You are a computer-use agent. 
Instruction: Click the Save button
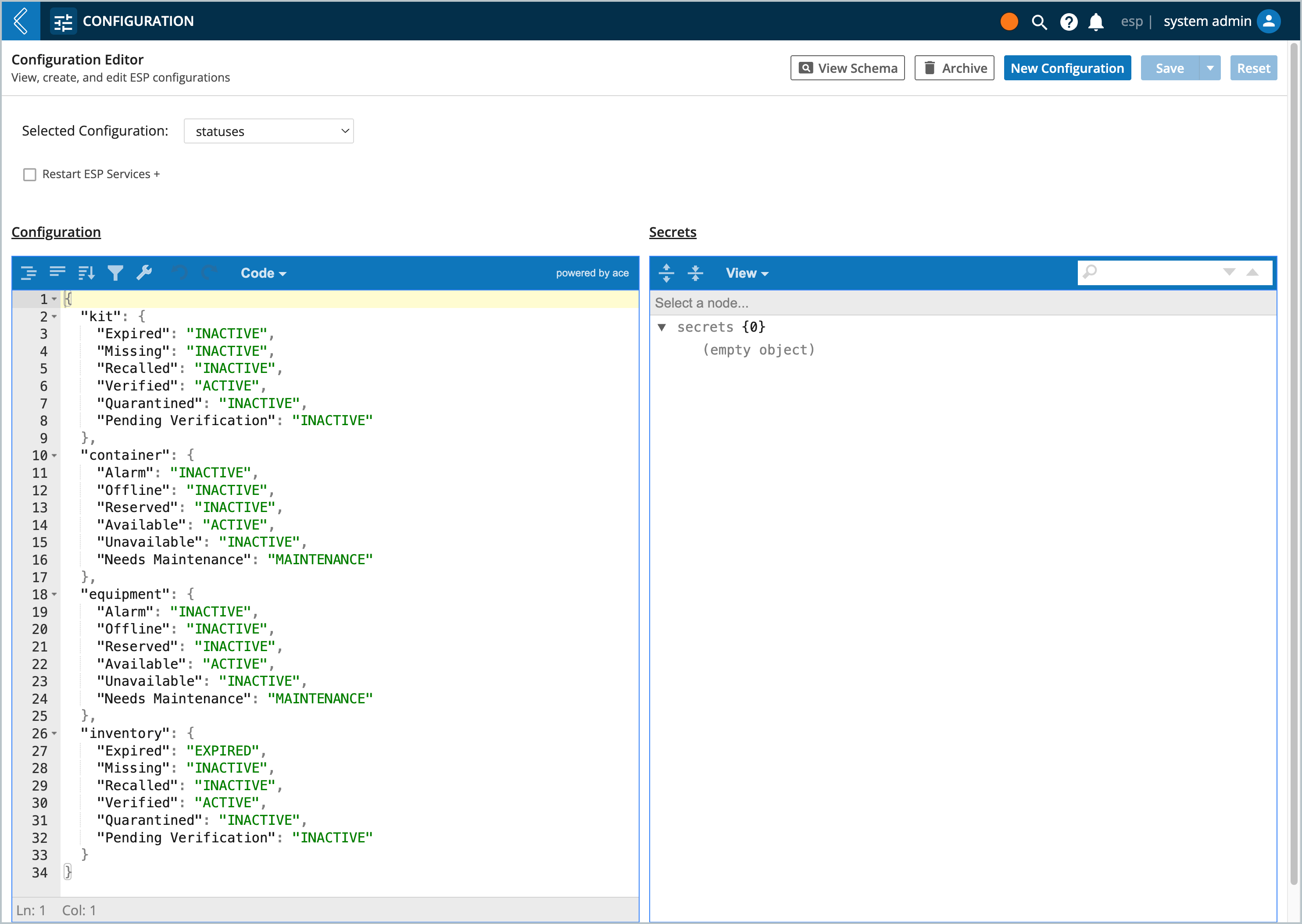click(x=1170, y=68)
